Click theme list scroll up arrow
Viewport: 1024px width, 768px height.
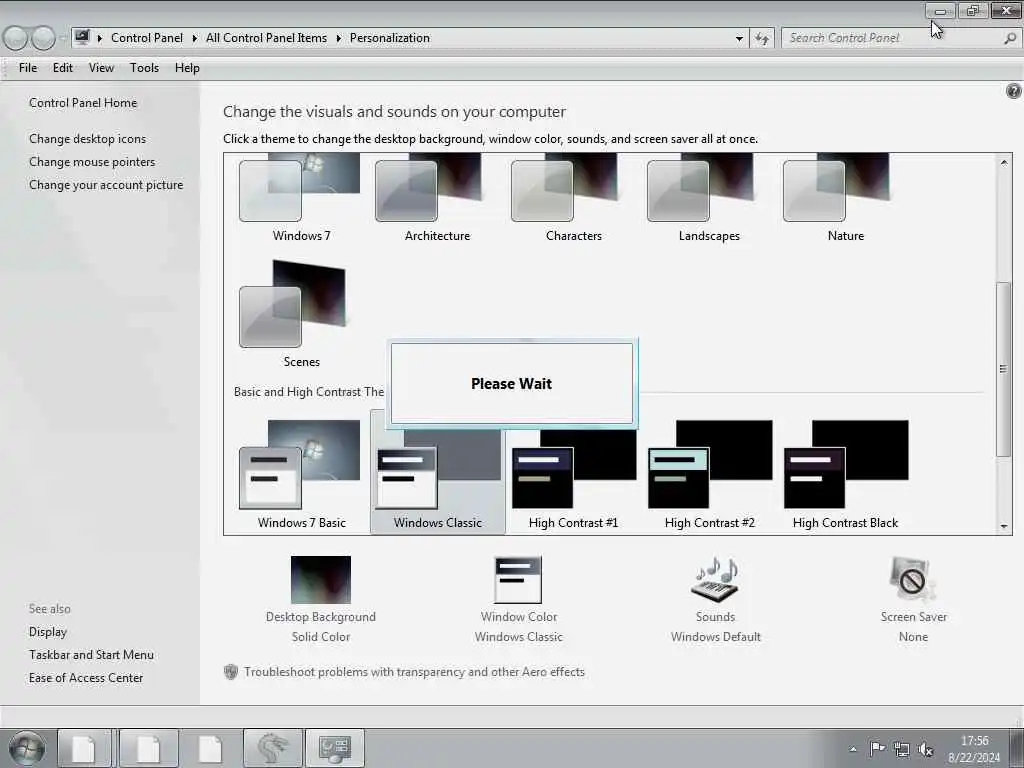[1004, 162]
